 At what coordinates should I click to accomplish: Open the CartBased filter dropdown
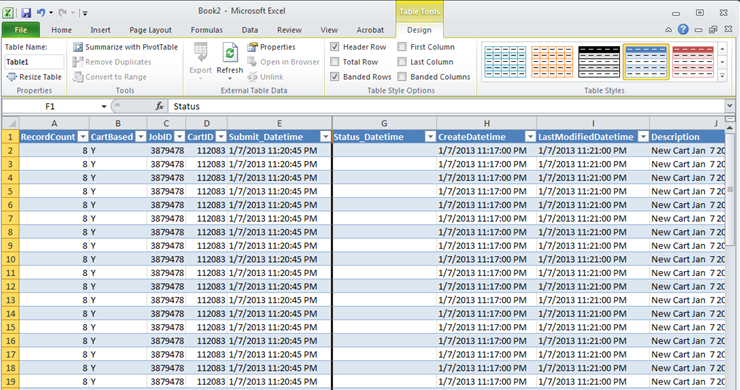pos(141,137)
